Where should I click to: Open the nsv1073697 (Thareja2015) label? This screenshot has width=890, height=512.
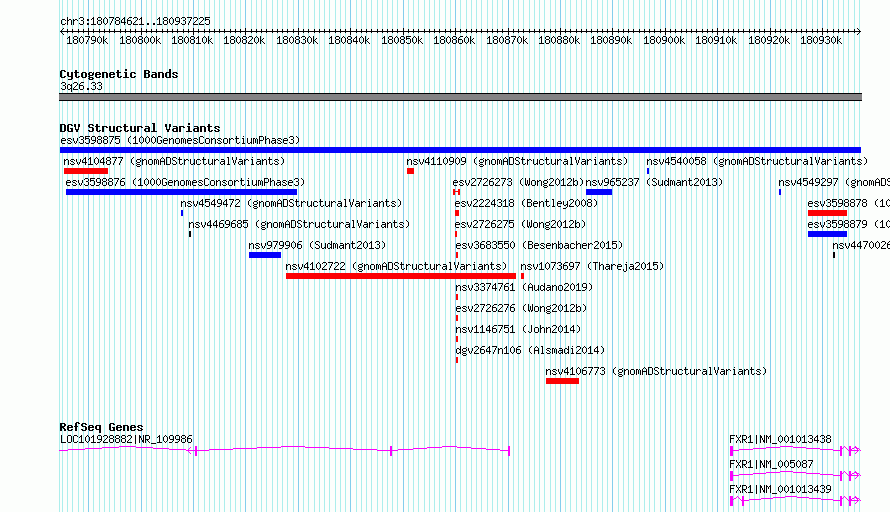click(x=592, y=266)
